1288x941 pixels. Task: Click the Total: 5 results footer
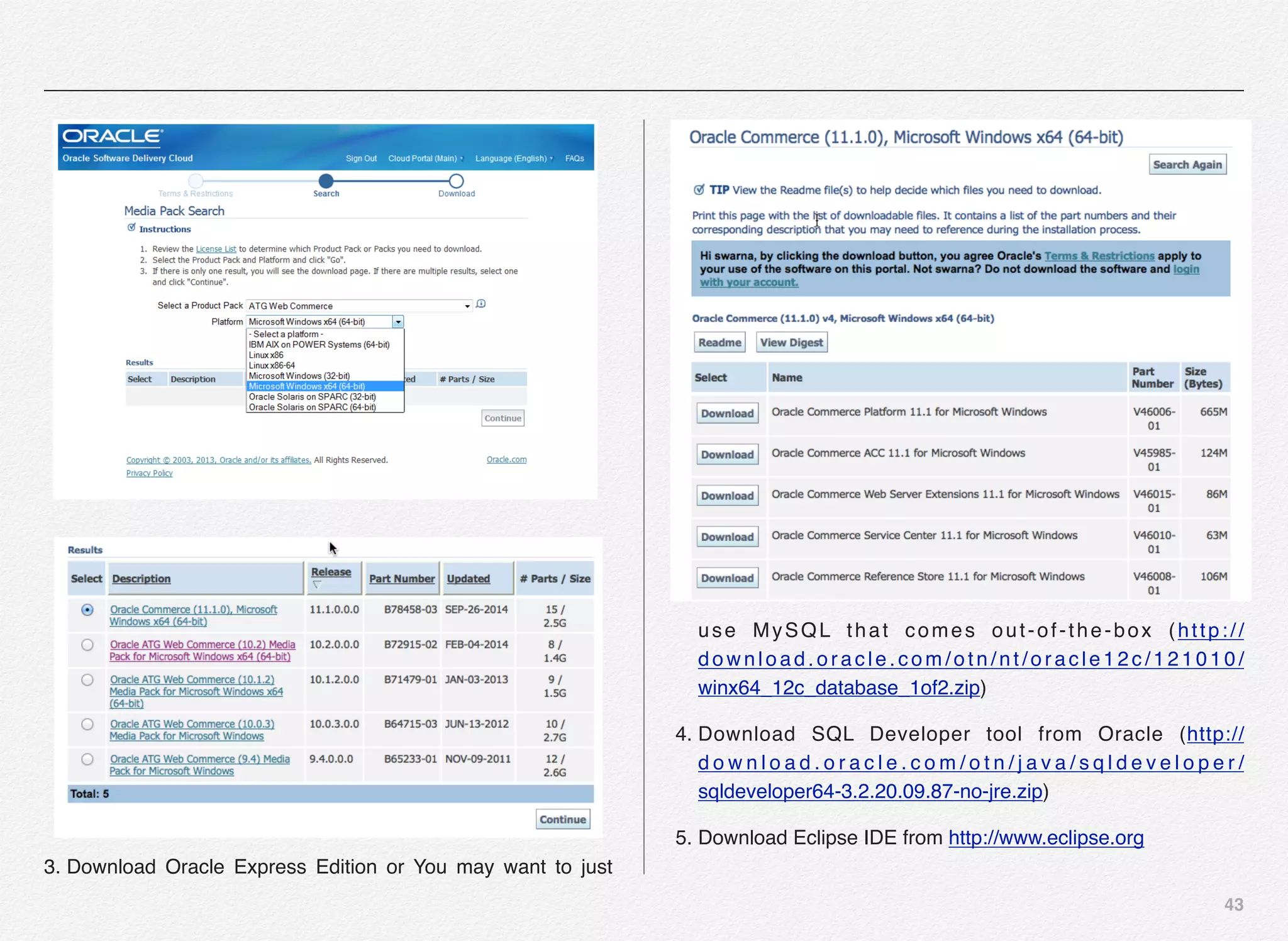(330, 794)
